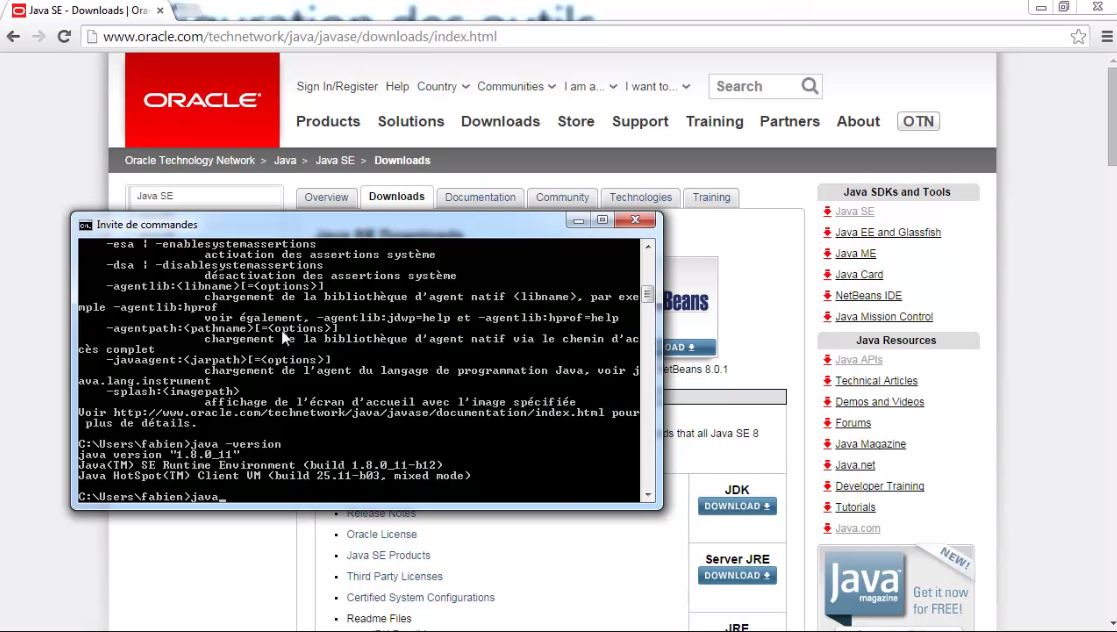The height and width of the screenshot is (632, 1117).
Task: Open the Demos and Videos link
Action: coord(880,402)
